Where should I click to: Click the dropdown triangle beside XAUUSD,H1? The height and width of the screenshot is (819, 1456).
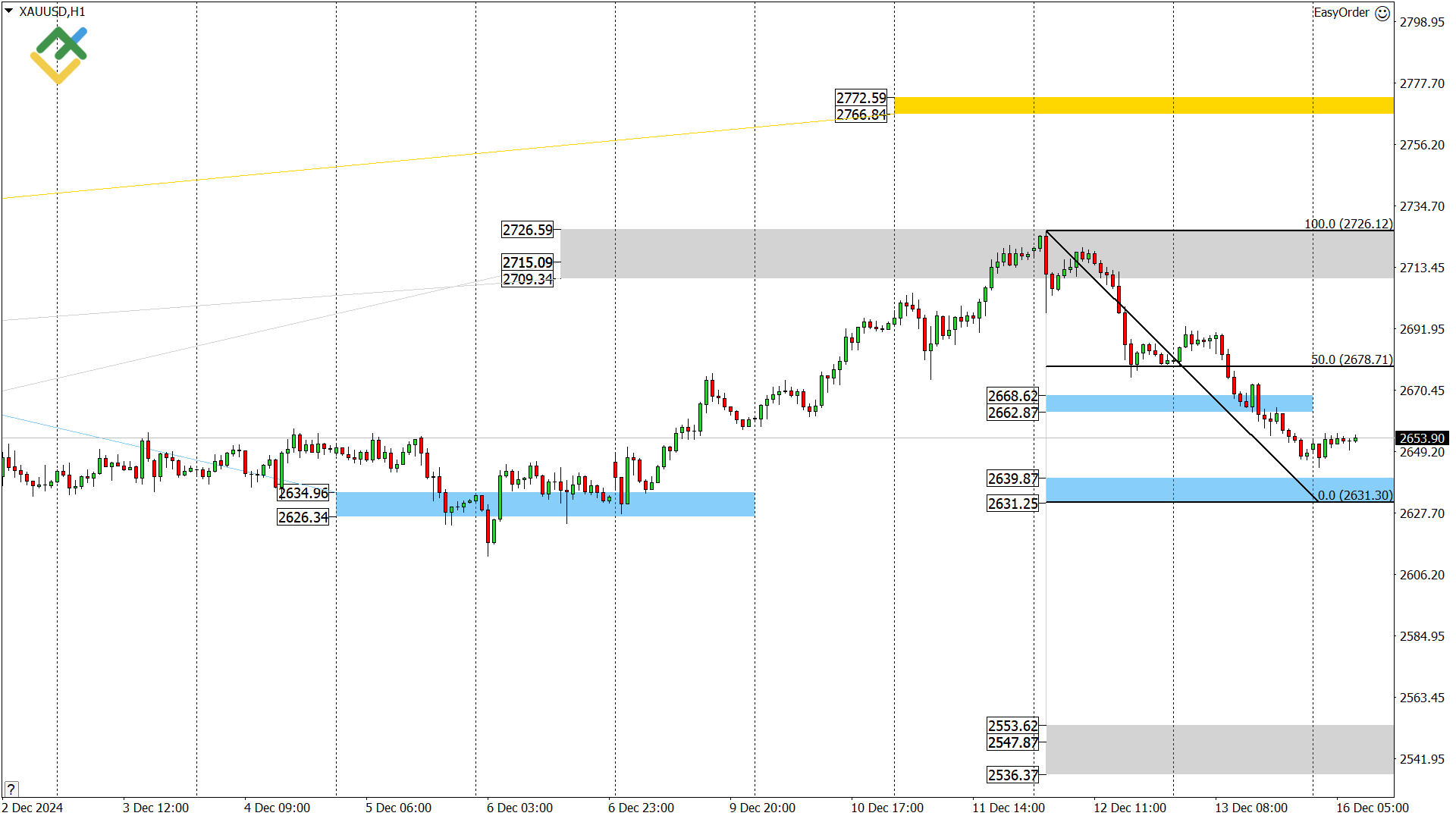point(9,11)
